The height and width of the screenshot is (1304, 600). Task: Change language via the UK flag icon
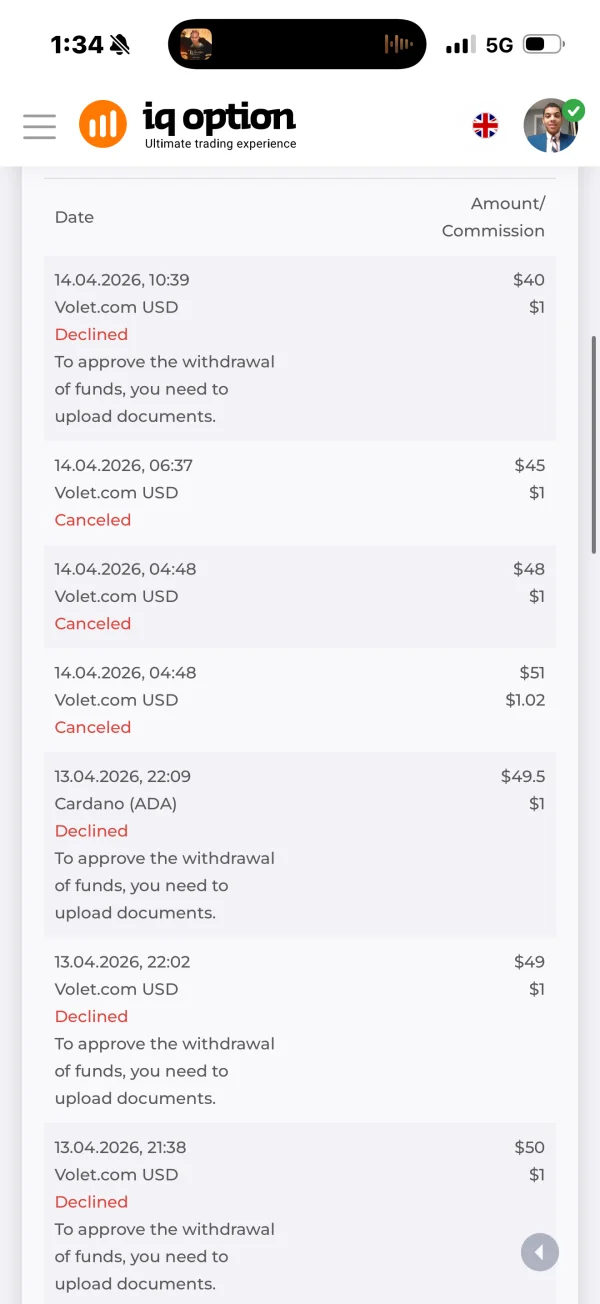(x=485, y=125)
